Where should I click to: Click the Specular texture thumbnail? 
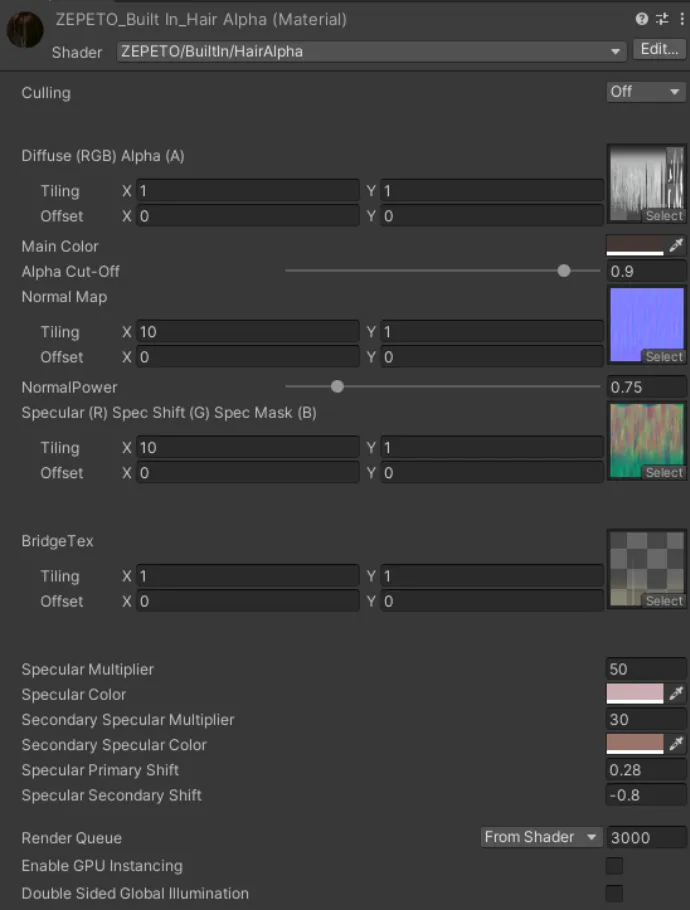(x=646, y=438)
